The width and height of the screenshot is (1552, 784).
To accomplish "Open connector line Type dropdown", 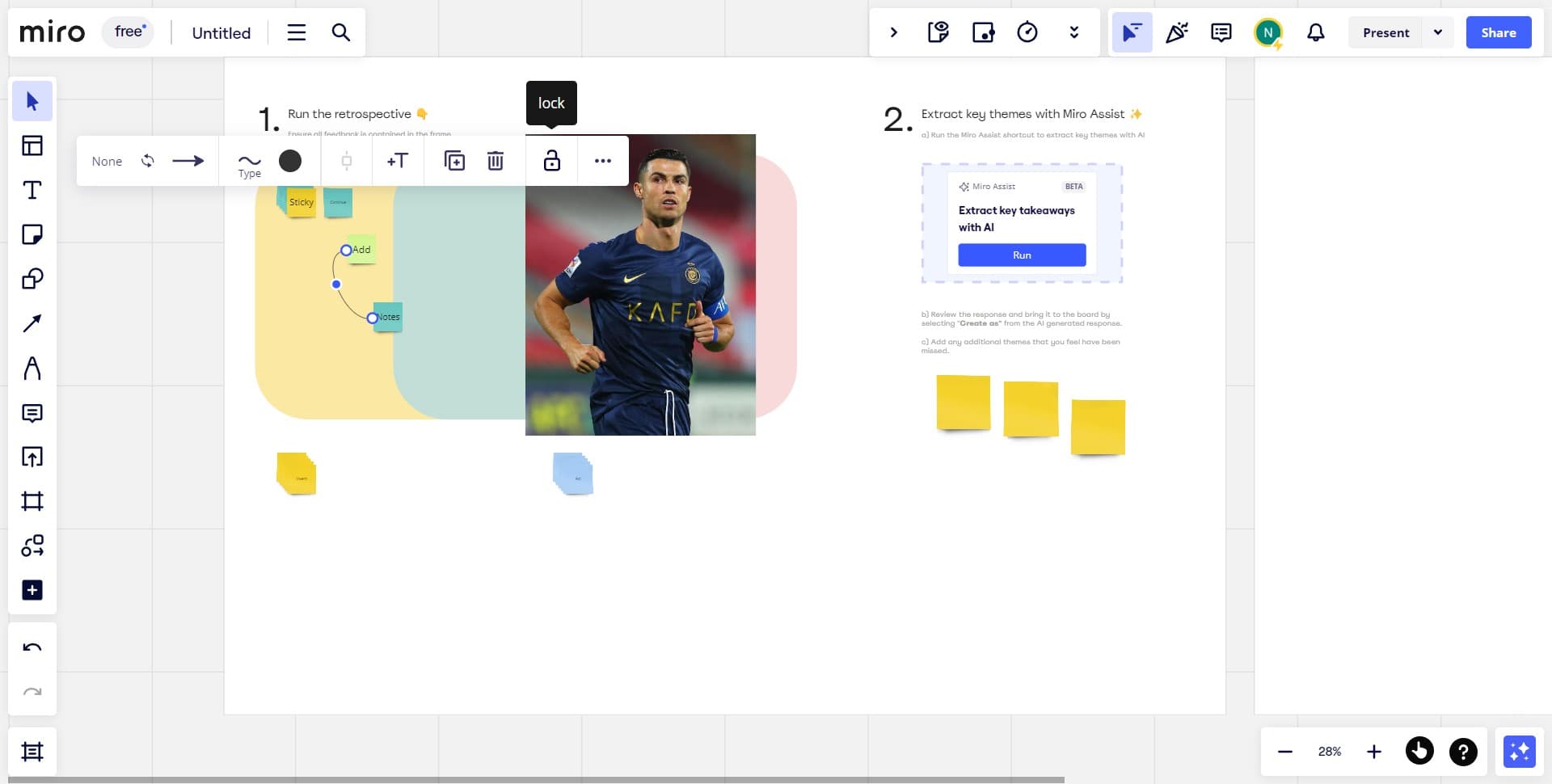I will 250,161.
